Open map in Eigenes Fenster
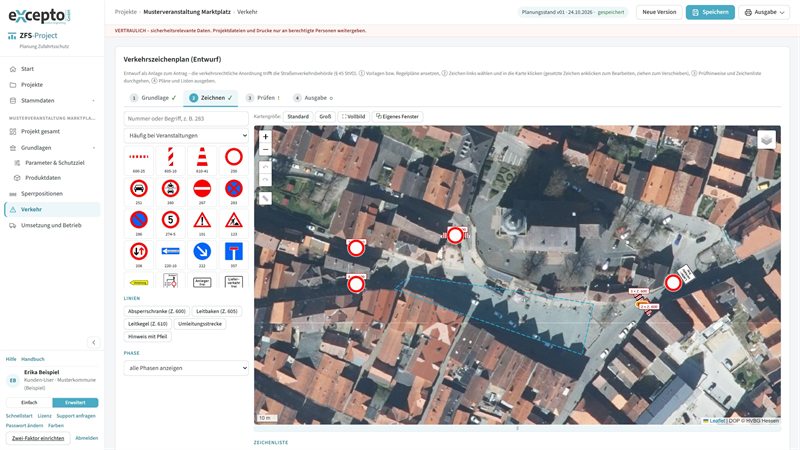Image resolution: width=800 pixels, height=450 pixels. (x=397, y=116)
